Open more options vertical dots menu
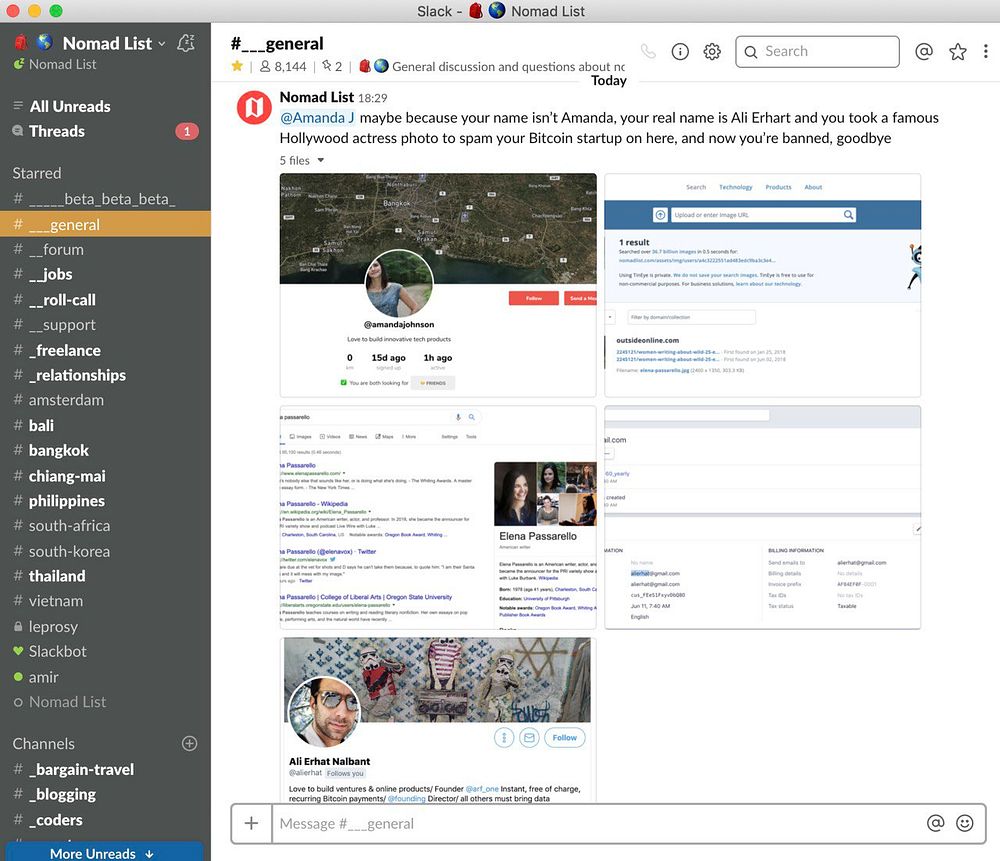This screenshot has width=1000, height=861. point(985,52)
